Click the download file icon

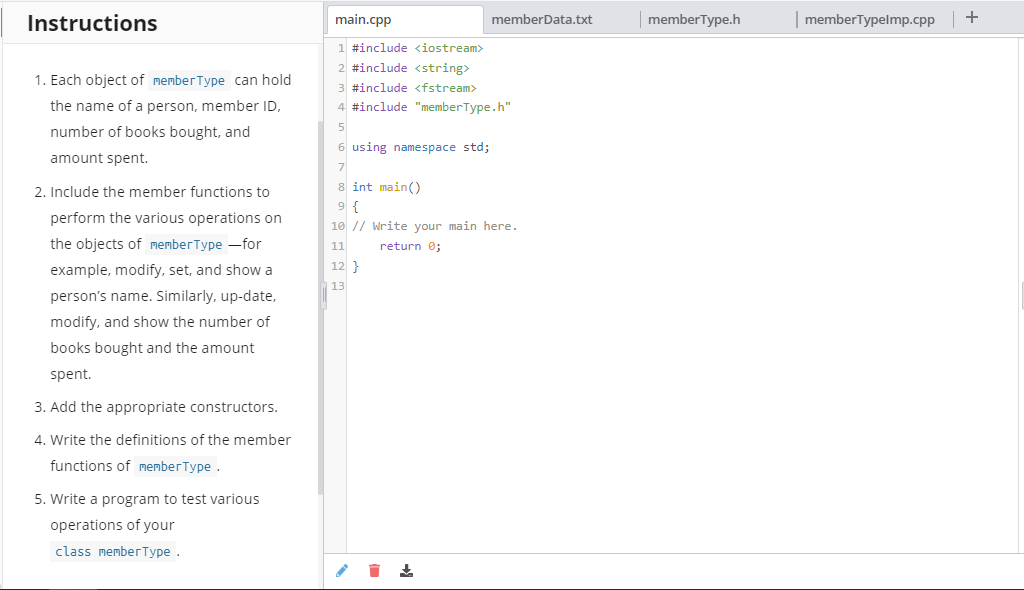406,571
